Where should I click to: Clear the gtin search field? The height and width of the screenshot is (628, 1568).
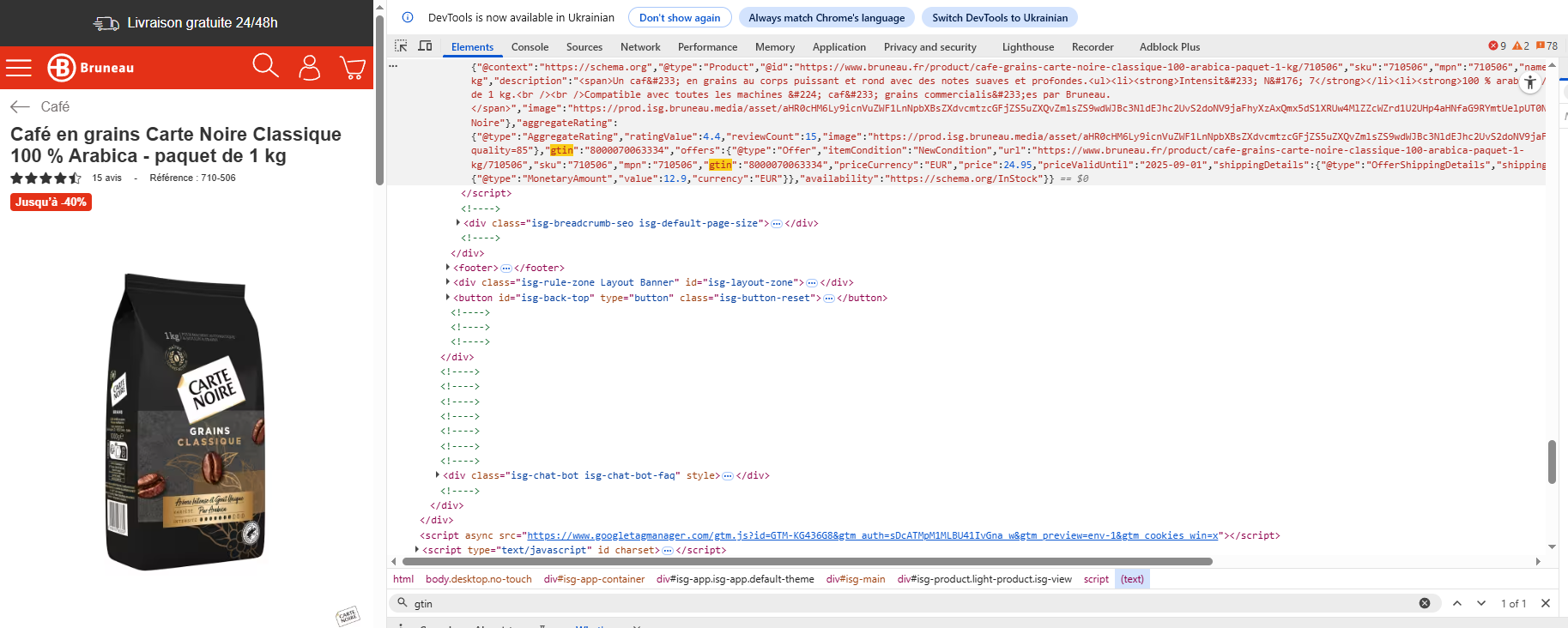pos(1425,603)
